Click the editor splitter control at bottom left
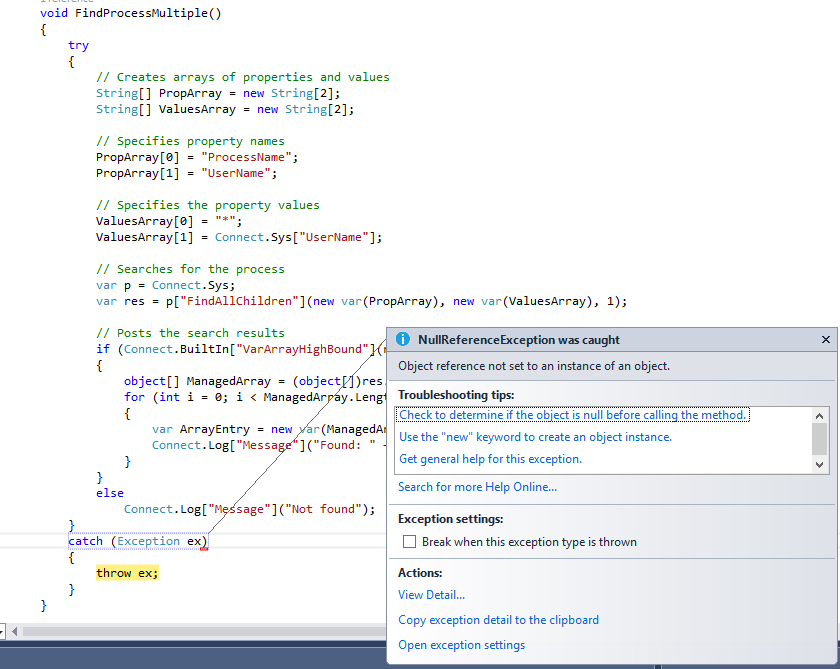Viewport: 840px width, 669px height. tap(5, 632)
